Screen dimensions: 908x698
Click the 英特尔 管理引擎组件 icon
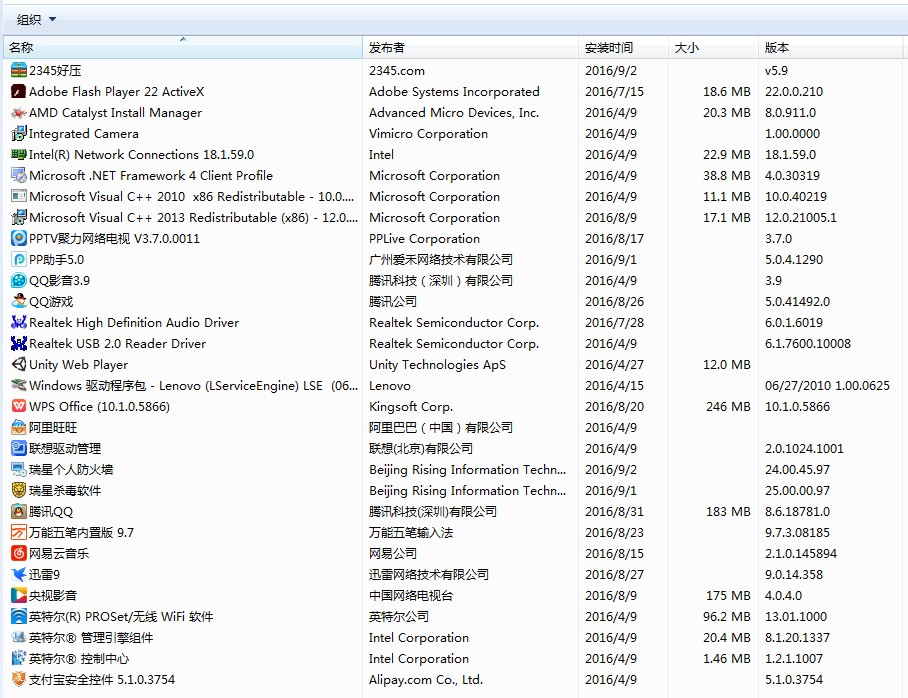(x=19, y=637)
